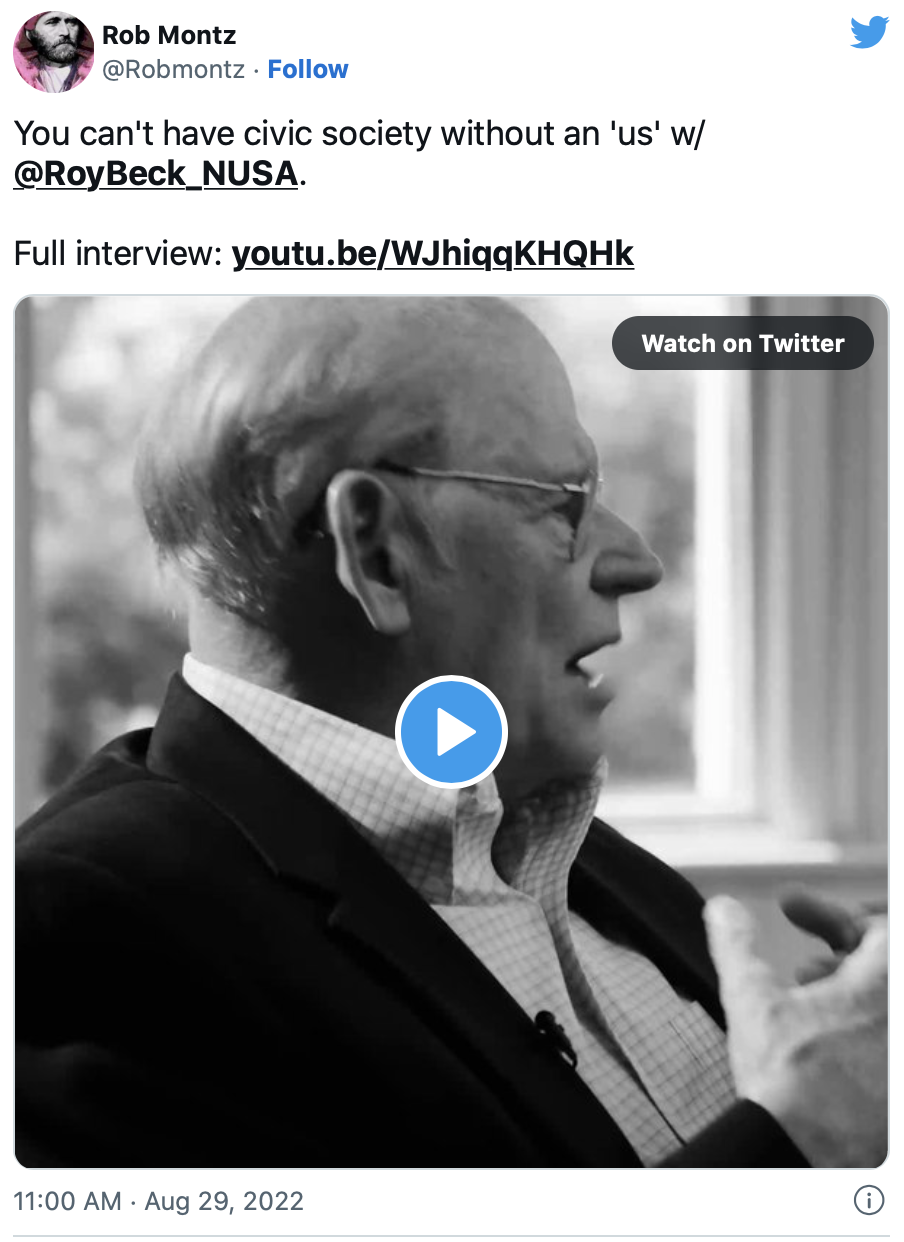This screenshot has height=1242, width=904.
Task: Play the video with the blue play button
Action: coord(452,733)
